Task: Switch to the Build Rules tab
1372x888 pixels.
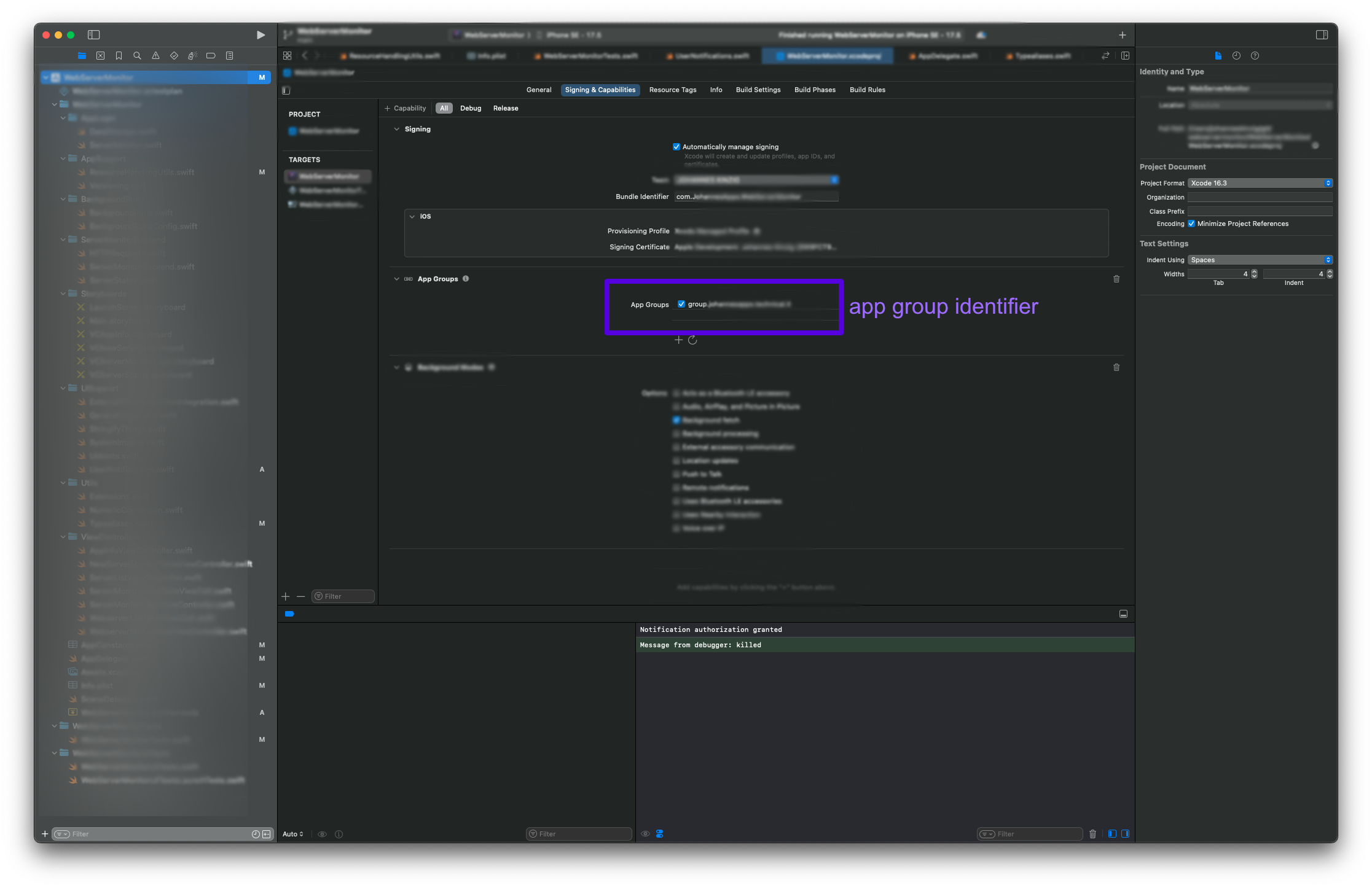Action: pos(867,90)
